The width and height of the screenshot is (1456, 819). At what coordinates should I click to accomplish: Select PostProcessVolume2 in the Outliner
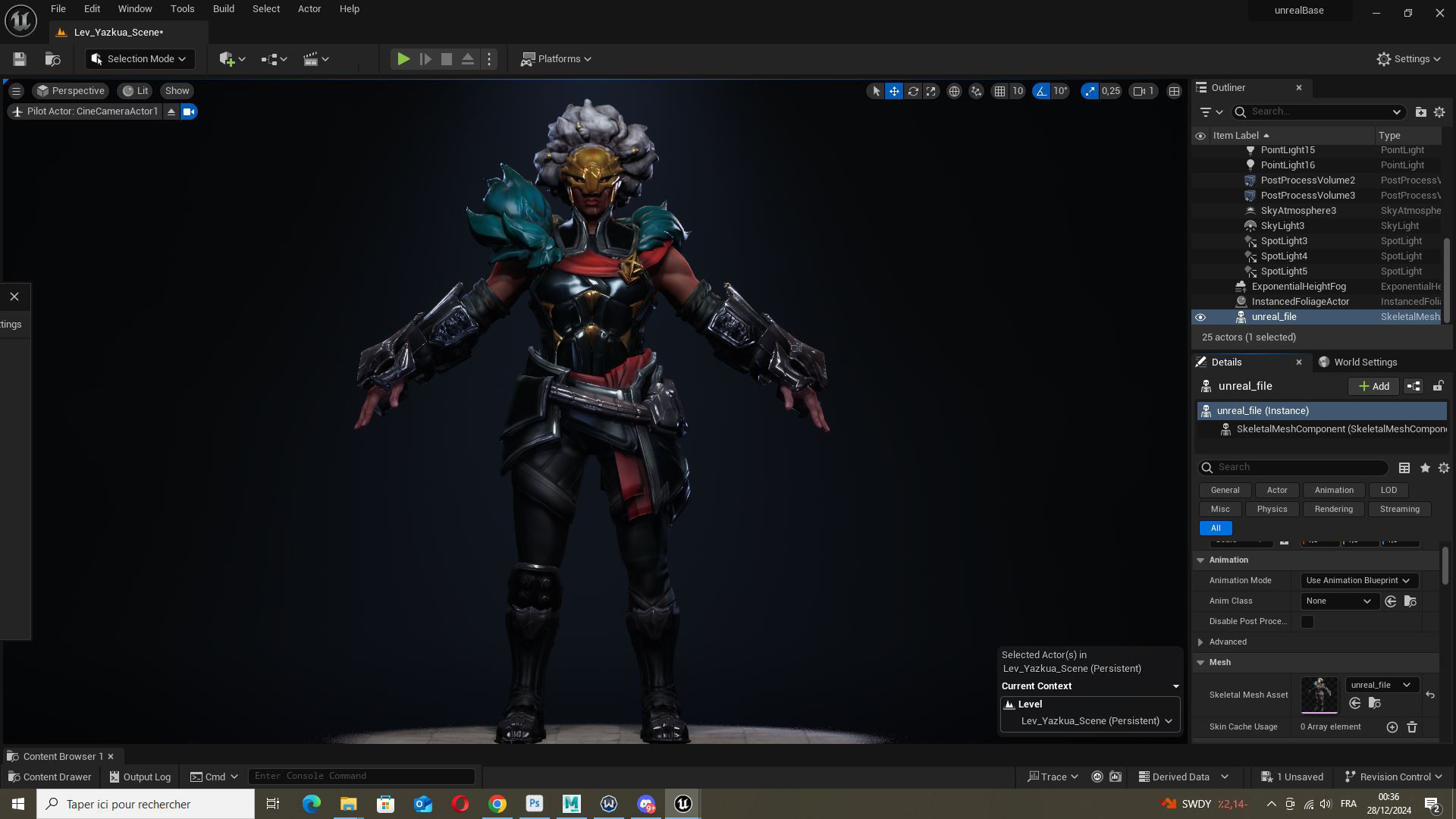1307,180
